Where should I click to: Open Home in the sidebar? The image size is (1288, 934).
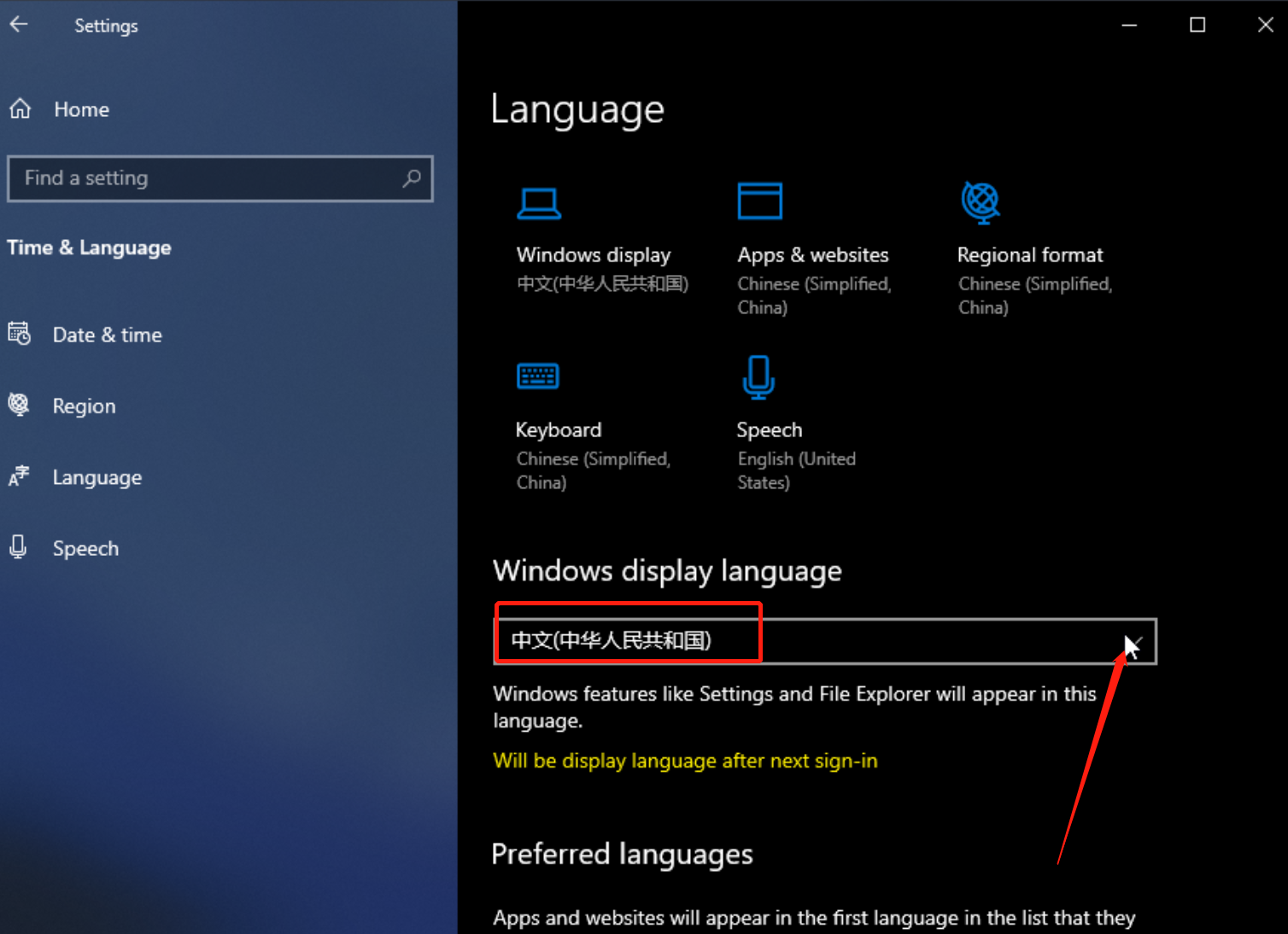point(81,109)
